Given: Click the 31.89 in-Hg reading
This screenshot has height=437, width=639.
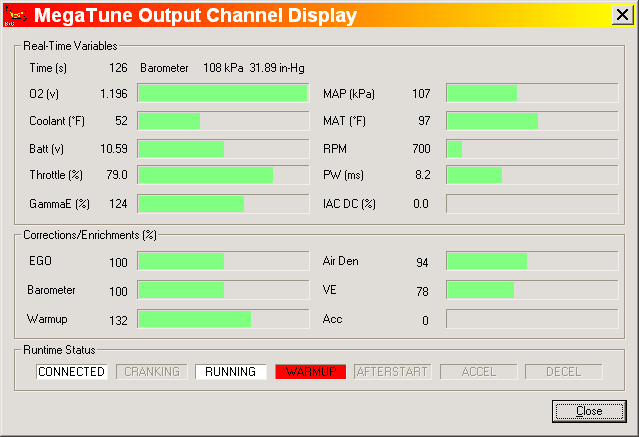Looking at the screenshot, I should click(x=277, y=68).
